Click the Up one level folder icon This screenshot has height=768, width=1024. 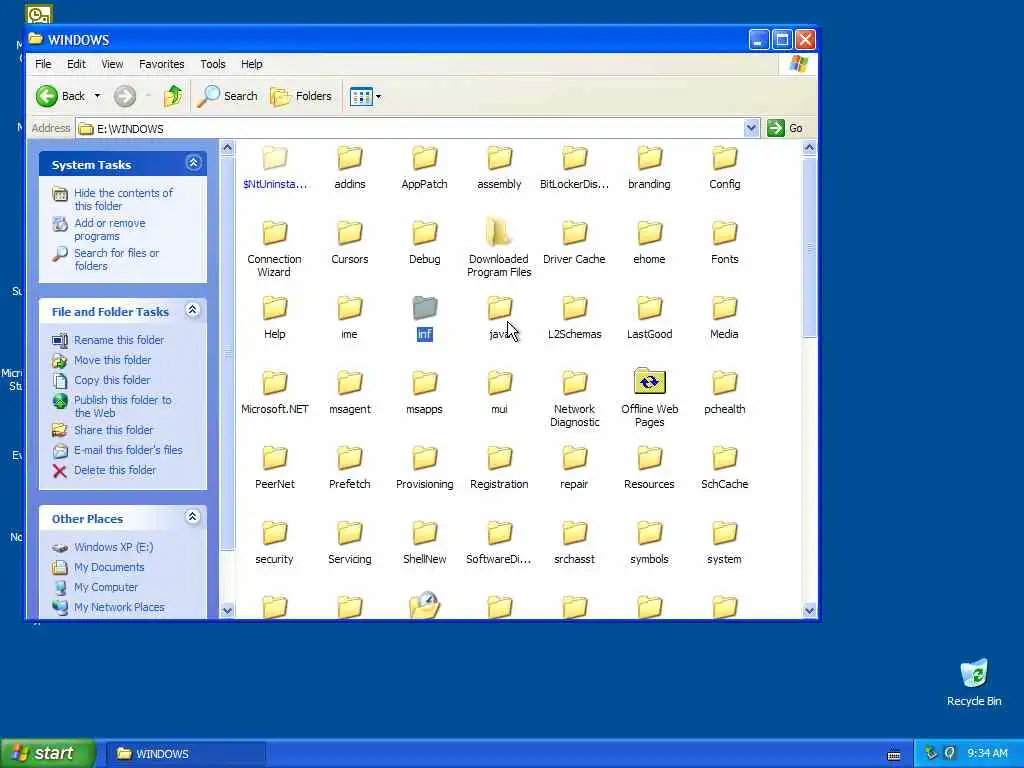[x=173, y=97]
